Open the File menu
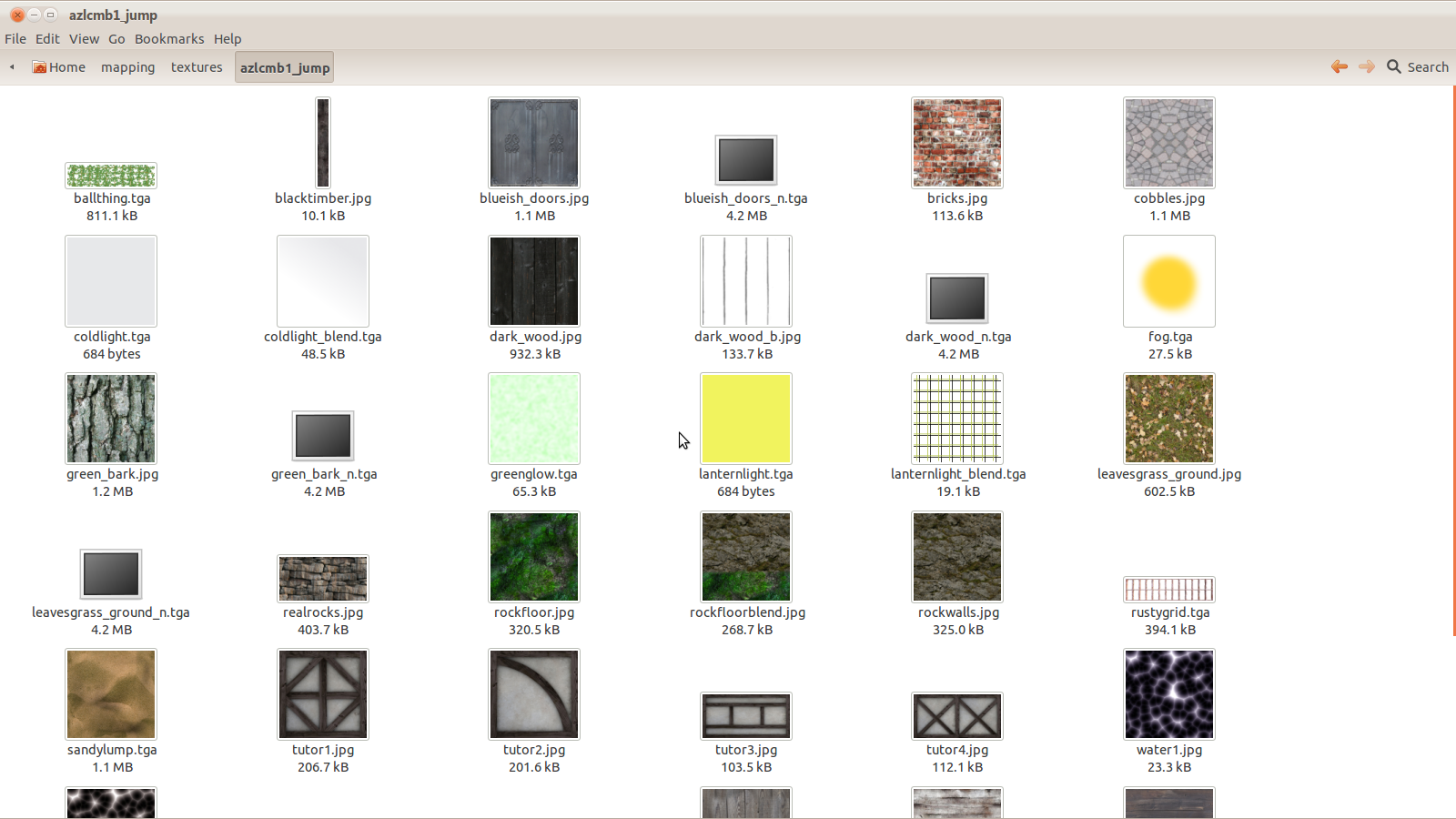This screenshot has height=819, width=1456. point(15,39)
